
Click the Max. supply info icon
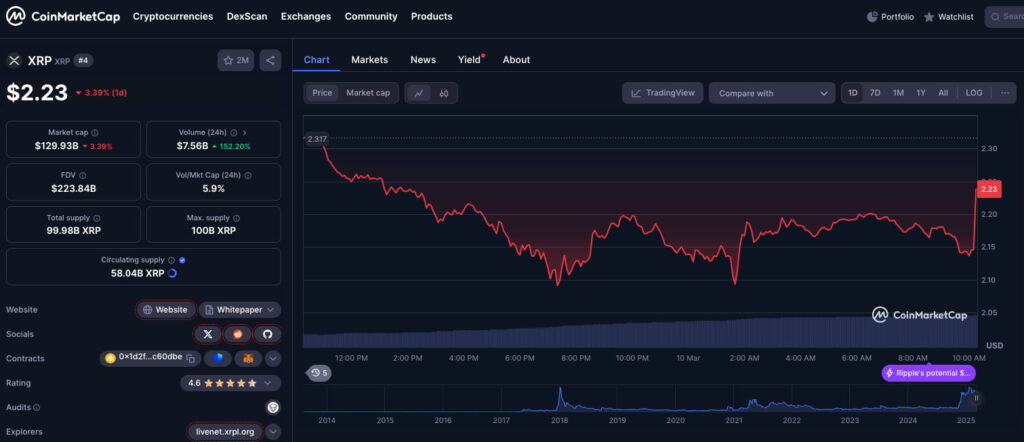[x=236, y=218]
